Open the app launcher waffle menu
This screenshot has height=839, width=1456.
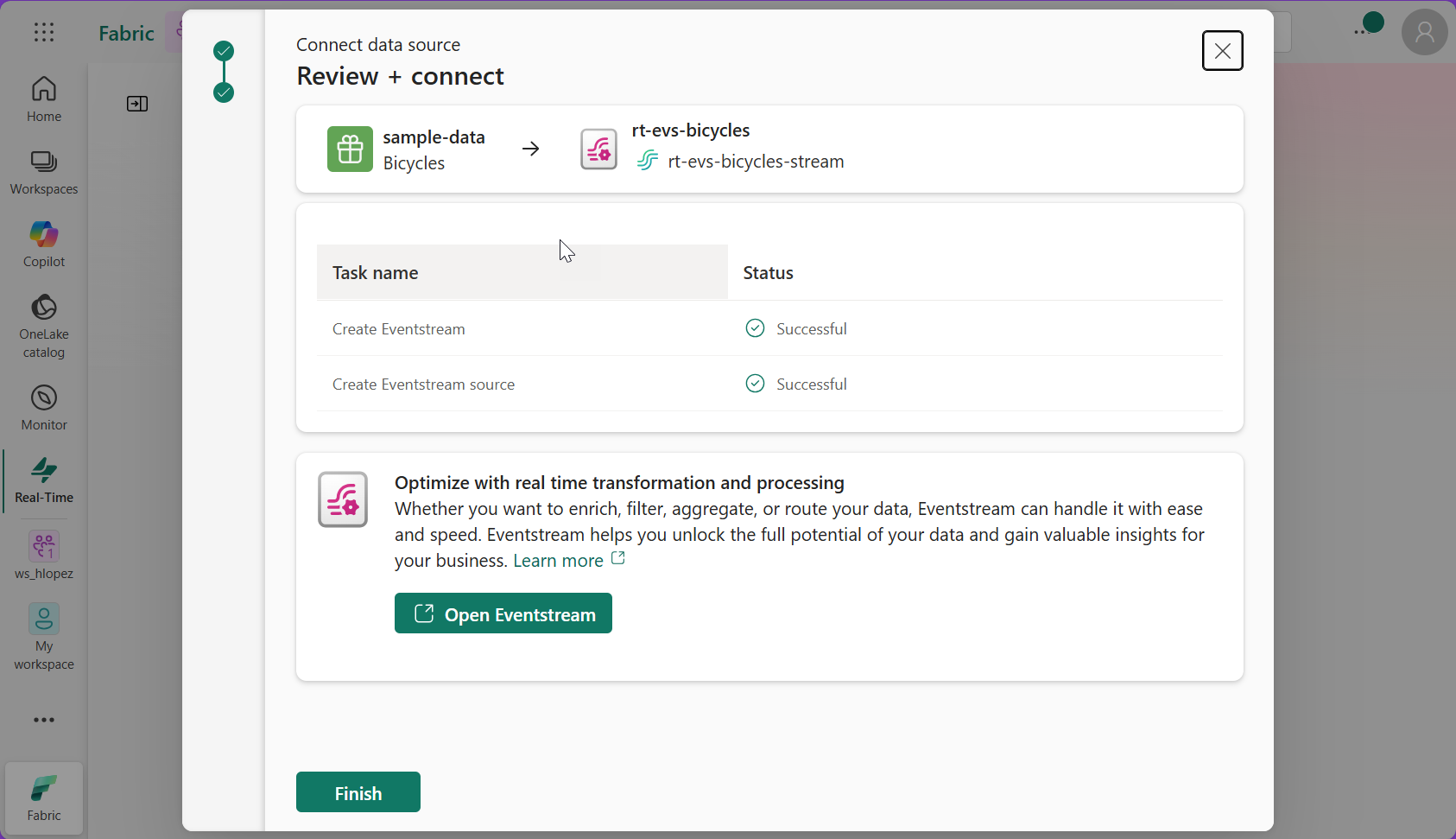point(44,33)
